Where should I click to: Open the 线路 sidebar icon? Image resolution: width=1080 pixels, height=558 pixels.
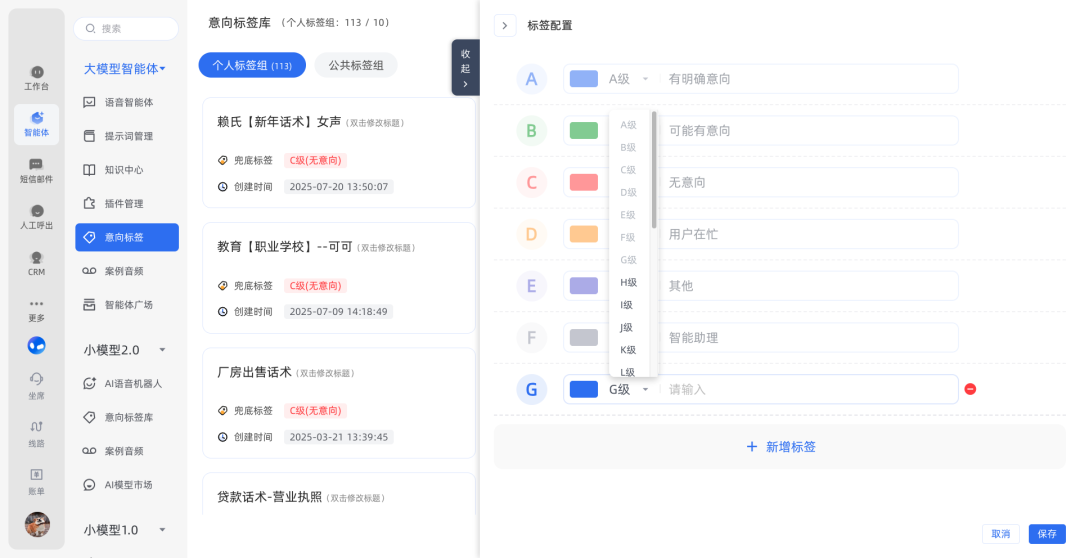(x=37, y=432)
